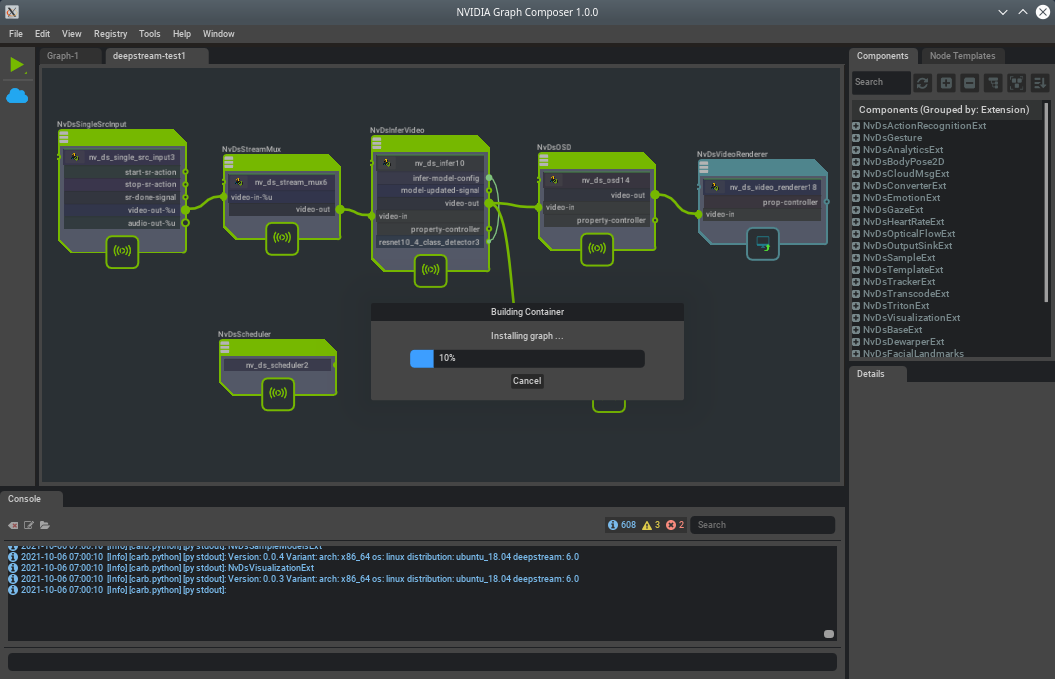Click the installing graph progress bar

(x=527, y=358)
